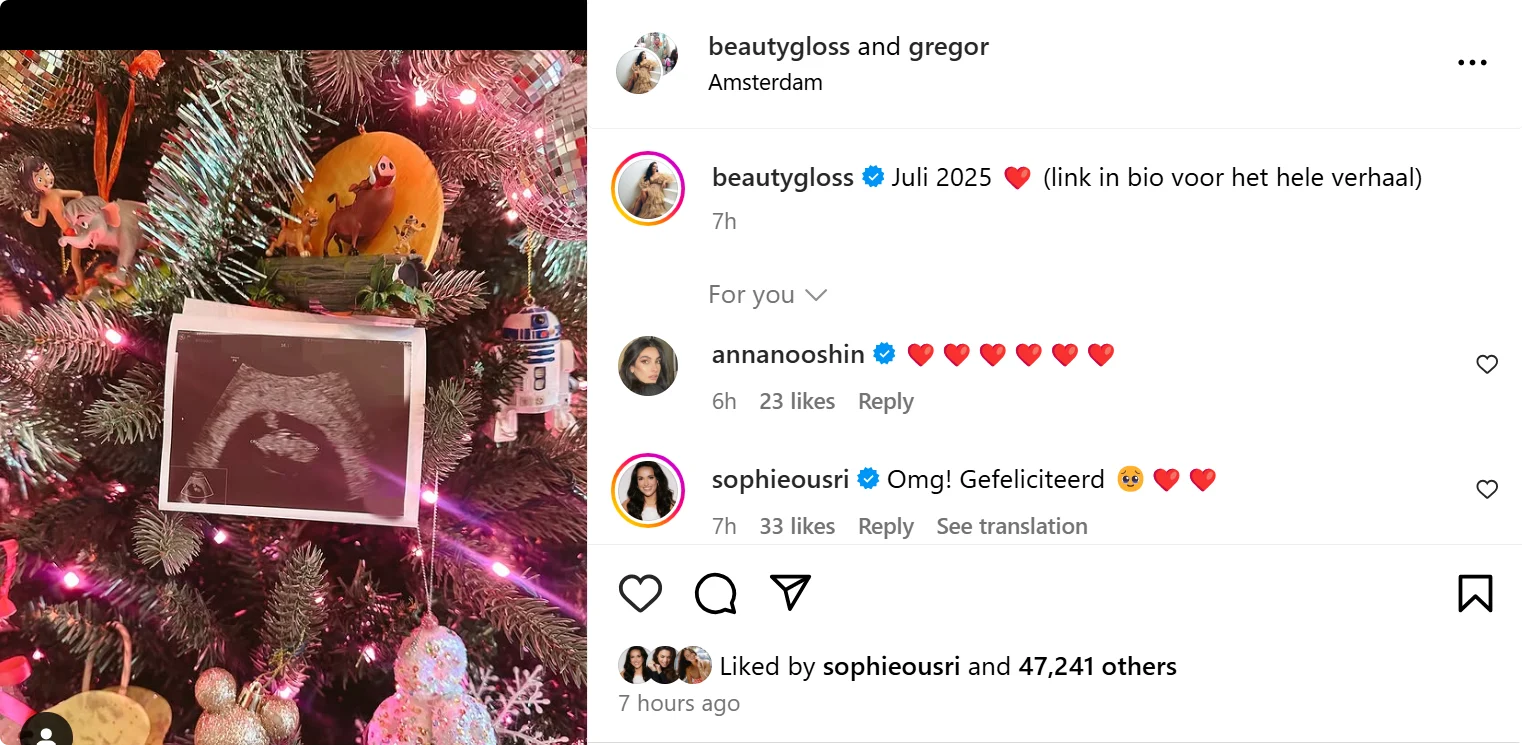Open the Amsterdam location link
Viewport: 1522px width, 745px height.
tap(765, 83)
